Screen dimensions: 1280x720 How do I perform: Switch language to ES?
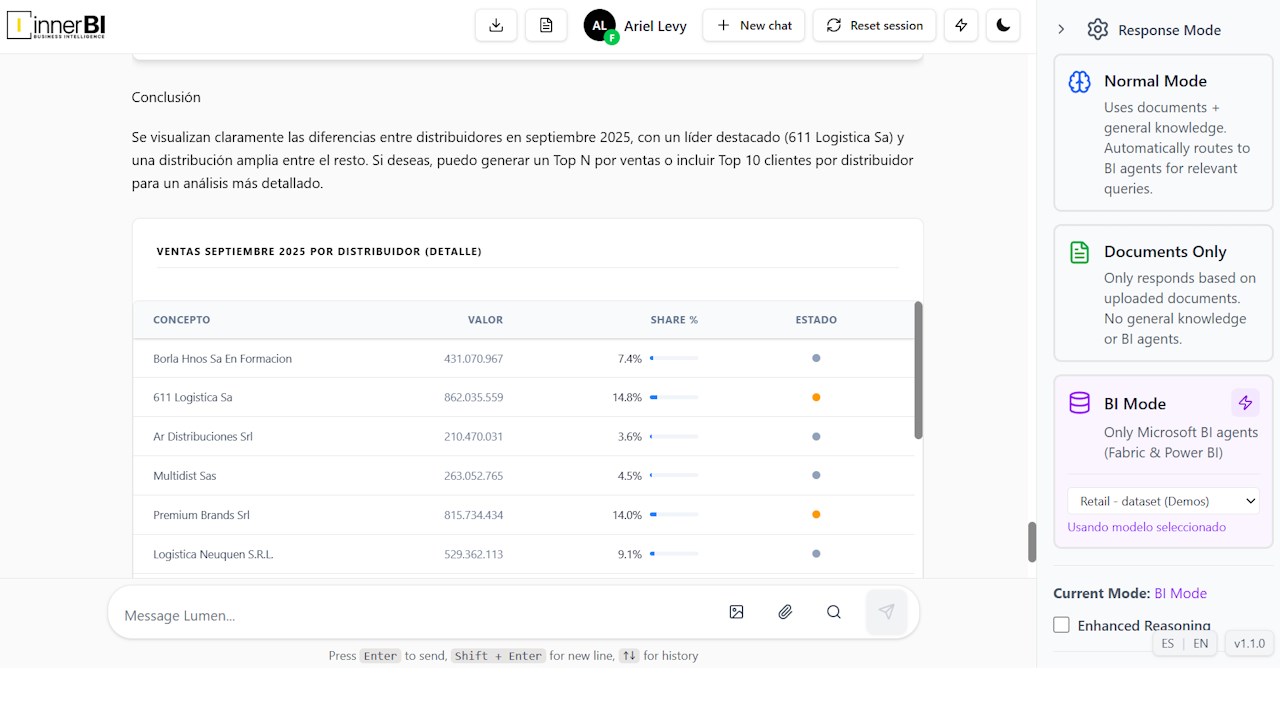click(1168, 644)
